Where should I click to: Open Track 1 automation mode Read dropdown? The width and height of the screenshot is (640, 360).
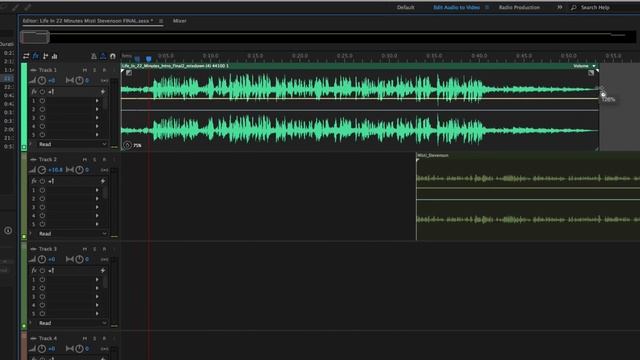click(x=73, y=144)
